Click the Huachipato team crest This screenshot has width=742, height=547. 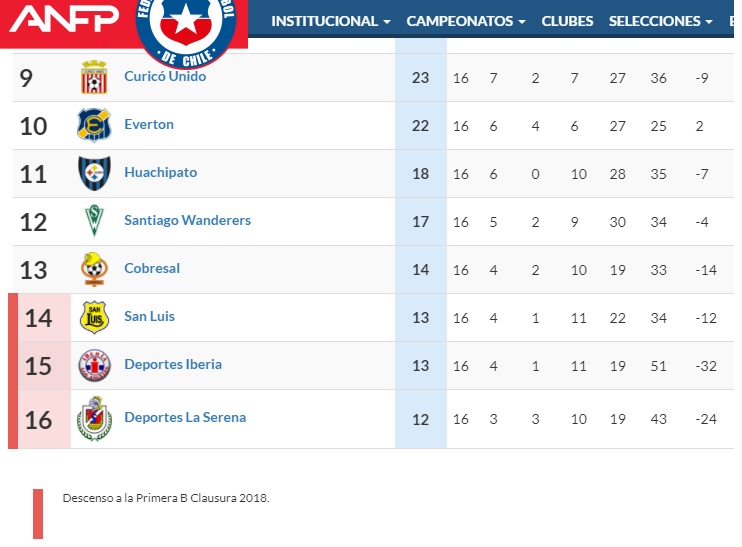94,173
